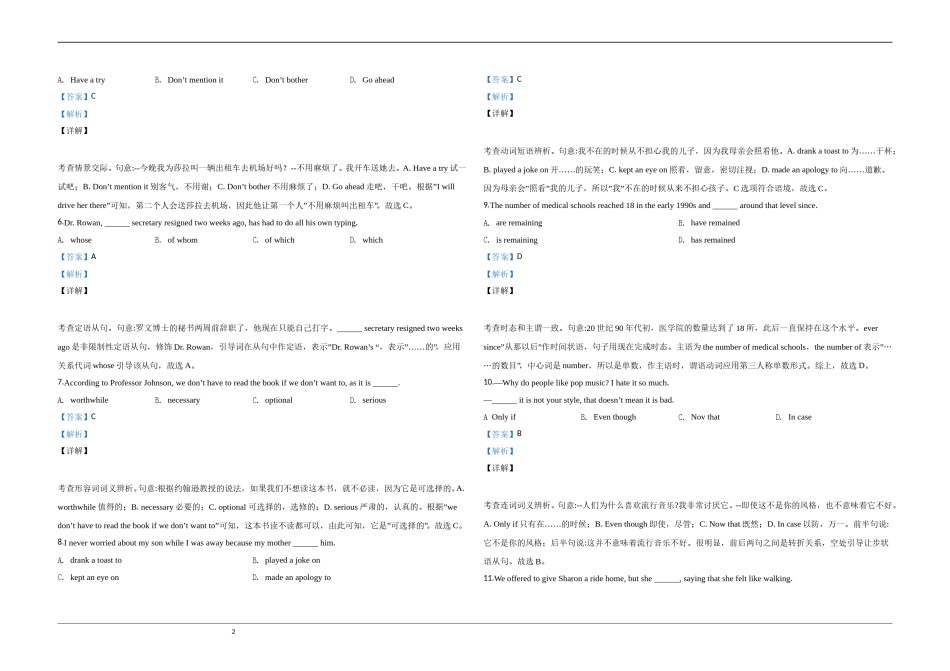Click the question 9 text about medical schools
950x671 pixels.
click(x=660, y=206)
